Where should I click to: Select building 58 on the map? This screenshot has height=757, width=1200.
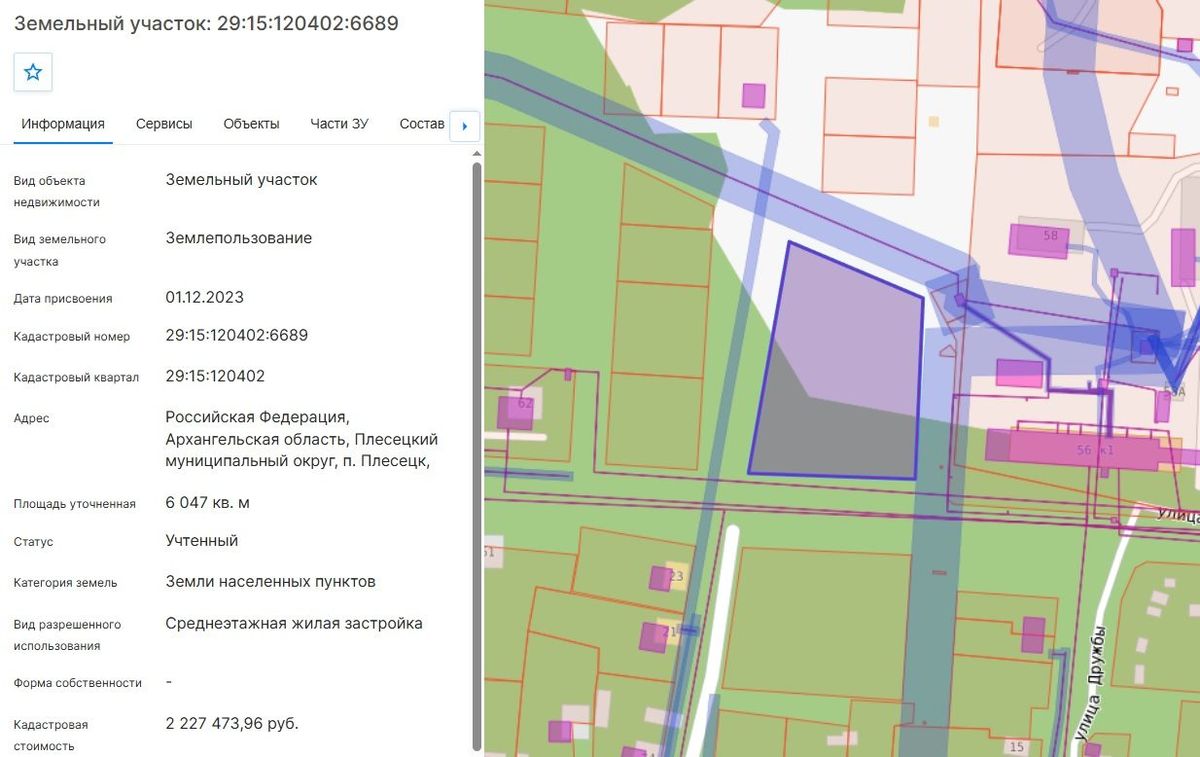[x=1039, y=240]
